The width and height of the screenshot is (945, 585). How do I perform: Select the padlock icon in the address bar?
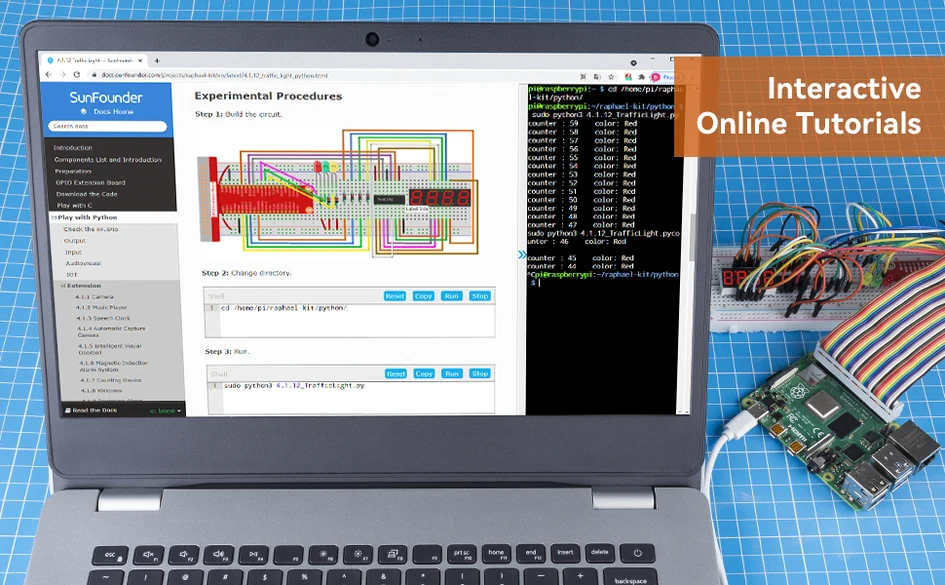click(x=93, y=75)
